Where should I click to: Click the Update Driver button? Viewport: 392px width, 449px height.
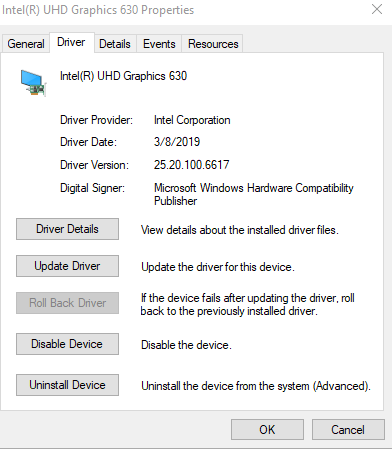[67, 266]
